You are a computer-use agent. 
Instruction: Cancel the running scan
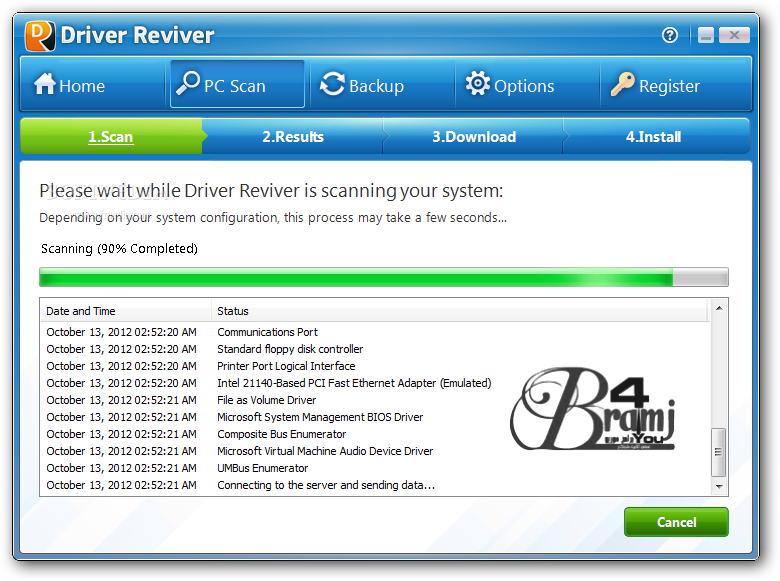(x=676, y=522)
